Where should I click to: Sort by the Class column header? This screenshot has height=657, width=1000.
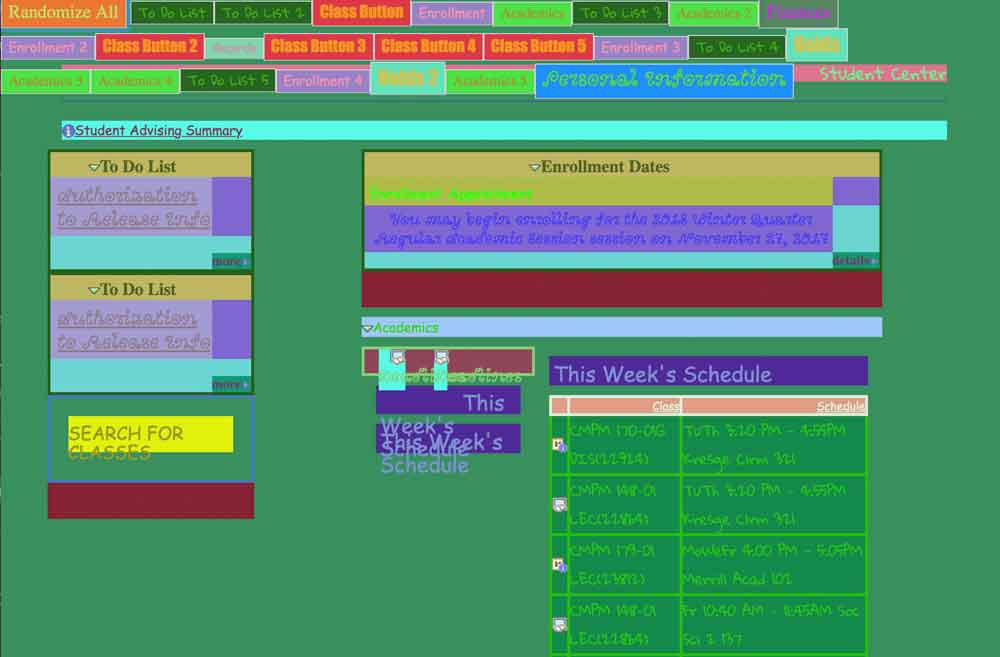coord(666,406)
